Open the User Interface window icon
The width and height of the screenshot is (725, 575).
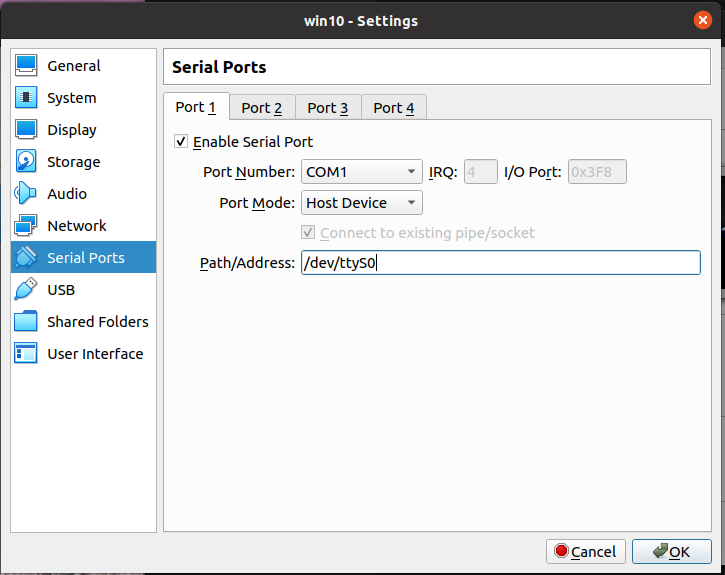(26, 353)
